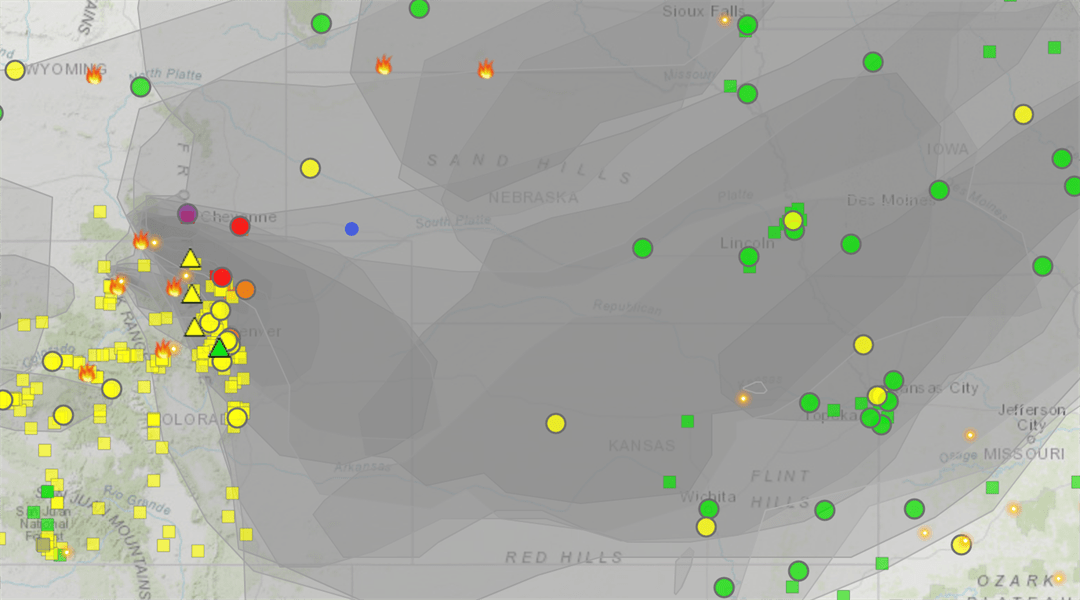Click the red monitor circle beside the Cheyenne label

240,226
